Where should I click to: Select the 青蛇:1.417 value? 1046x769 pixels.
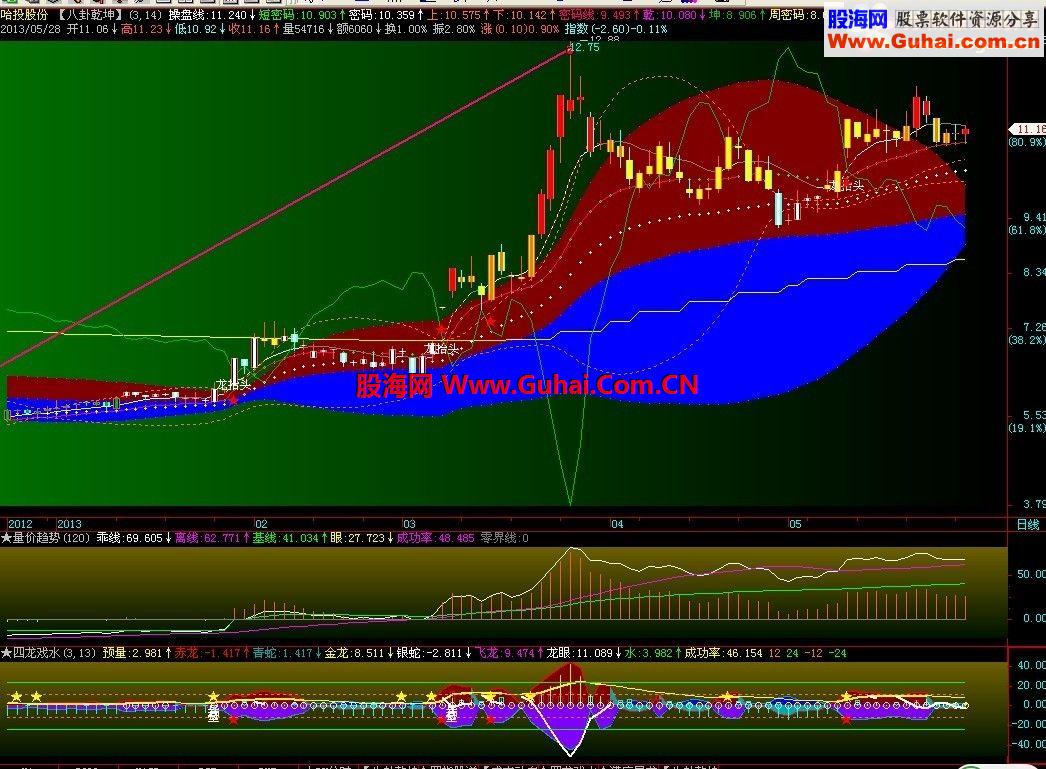tap(282, 654)
